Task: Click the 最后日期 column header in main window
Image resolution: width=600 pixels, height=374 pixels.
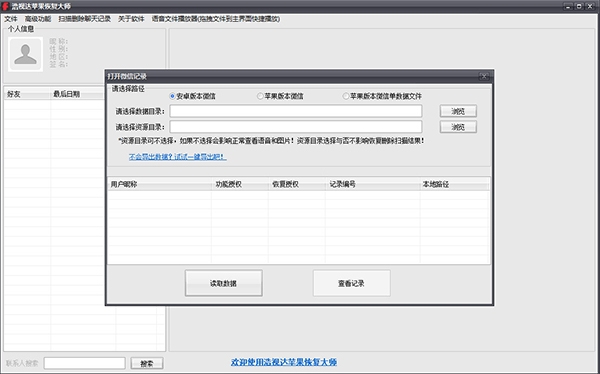Action: [x=77, y=94]
